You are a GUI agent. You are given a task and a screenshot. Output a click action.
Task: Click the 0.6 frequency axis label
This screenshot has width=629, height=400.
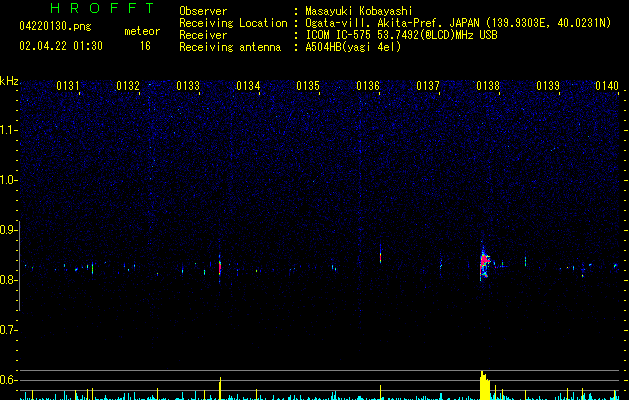pos(9,380)
